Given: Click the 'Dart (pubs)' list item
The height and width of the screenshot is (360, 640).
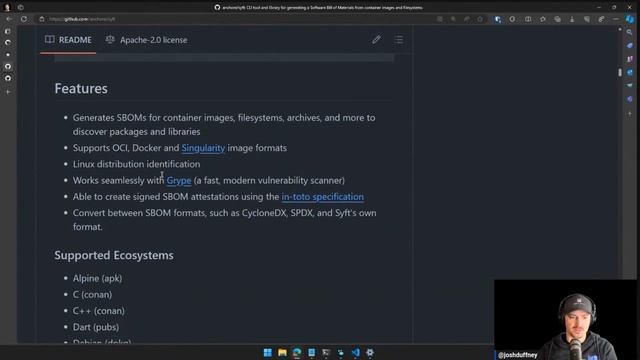Looking at the screenshot, I should click(x=96, y=327).
